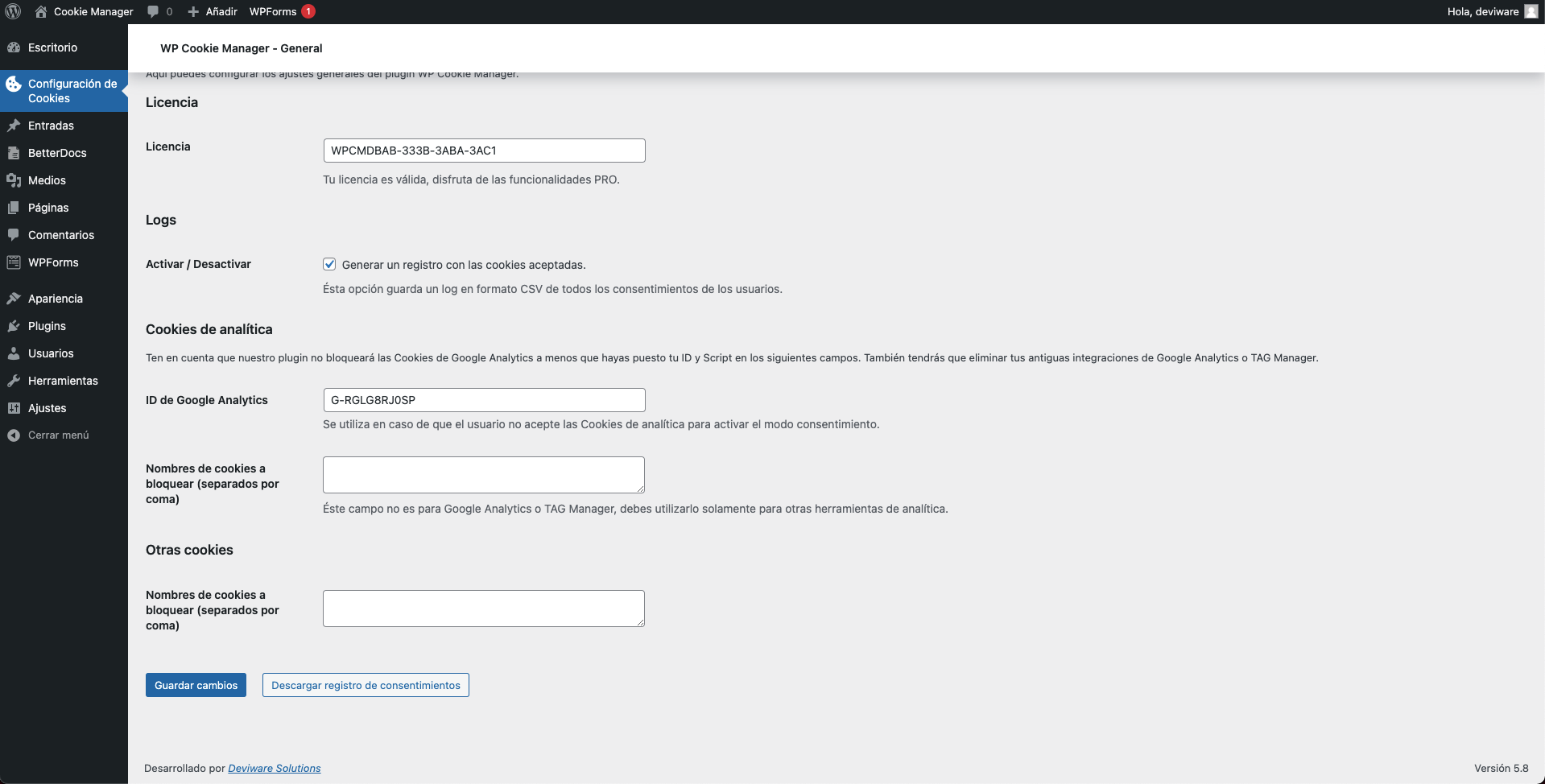Click the analytics cookies to block textarea

tap(484, 475)
